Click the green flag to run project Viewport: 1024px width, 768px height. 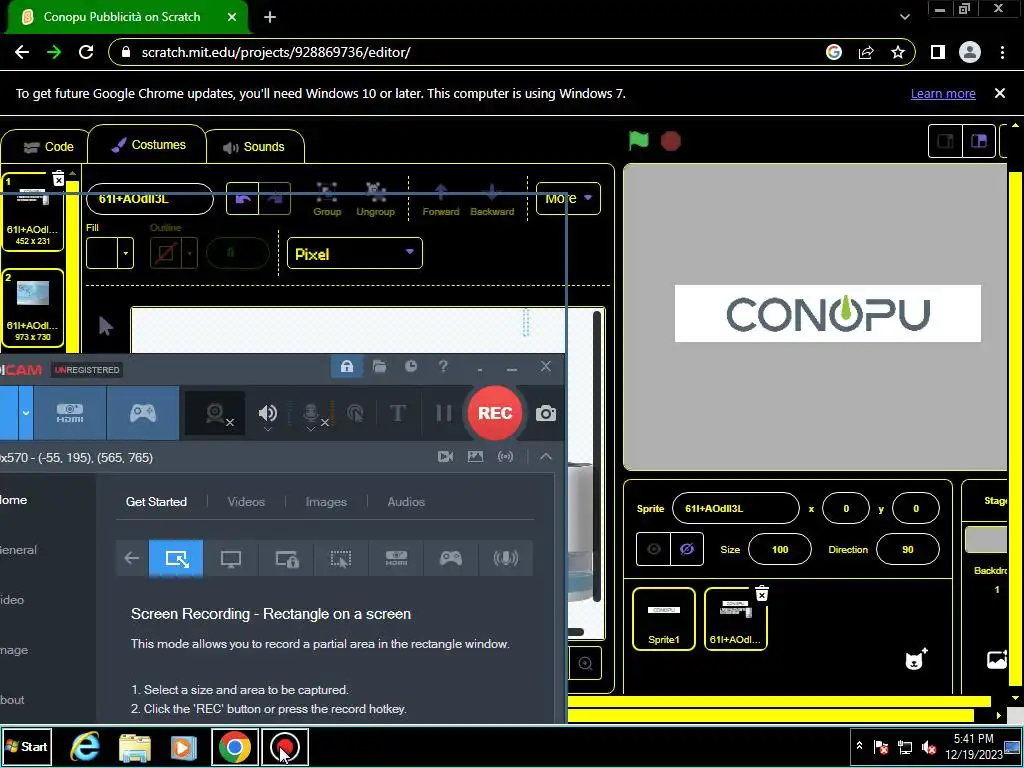coord(639,140)
